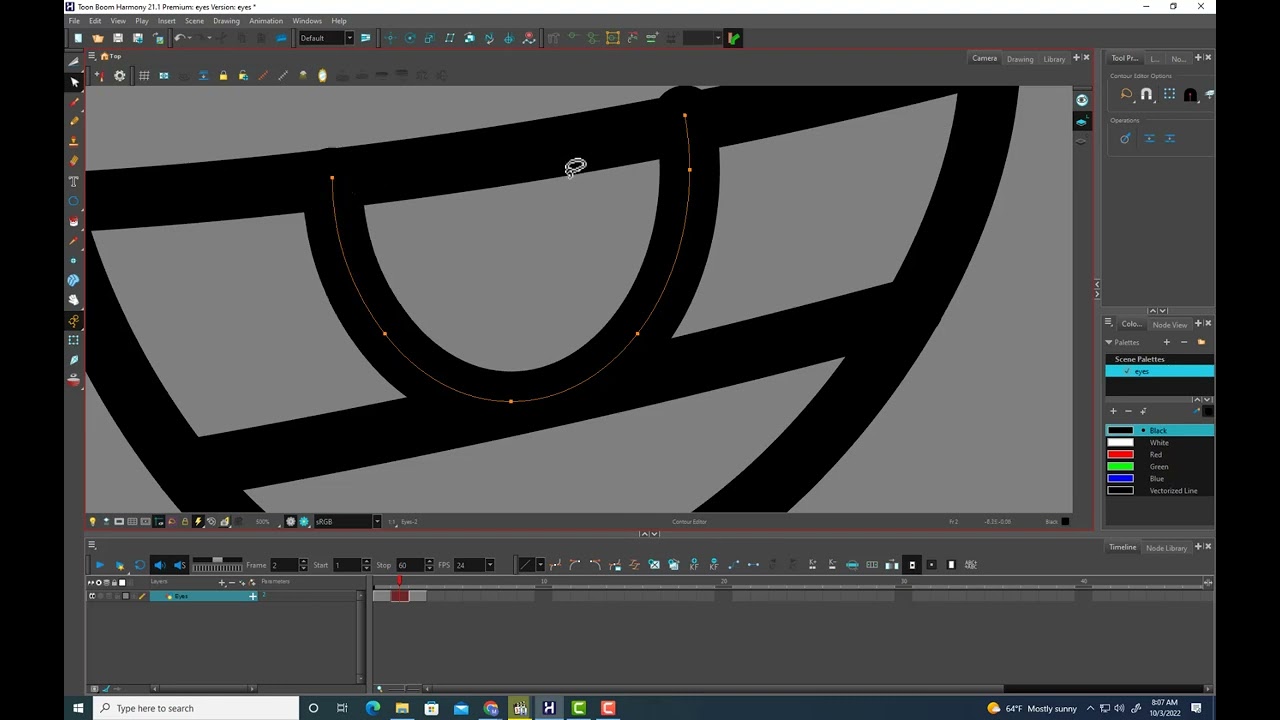Click the green Rigging tool icon
Viewport: 1280px width, 720px height.
[x=733, y=38]
